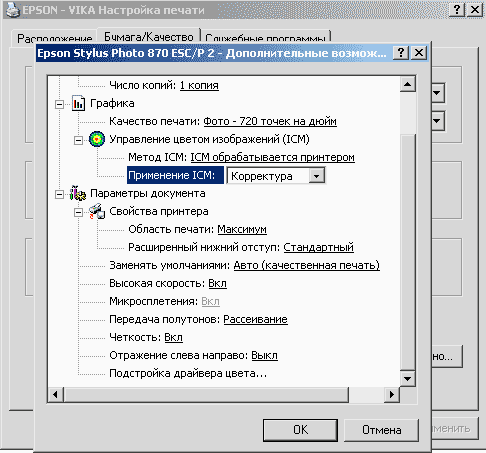This screenshot has height=453, width=486.
Task: Click the Микросплетения label
Action: tap(154, 301)
